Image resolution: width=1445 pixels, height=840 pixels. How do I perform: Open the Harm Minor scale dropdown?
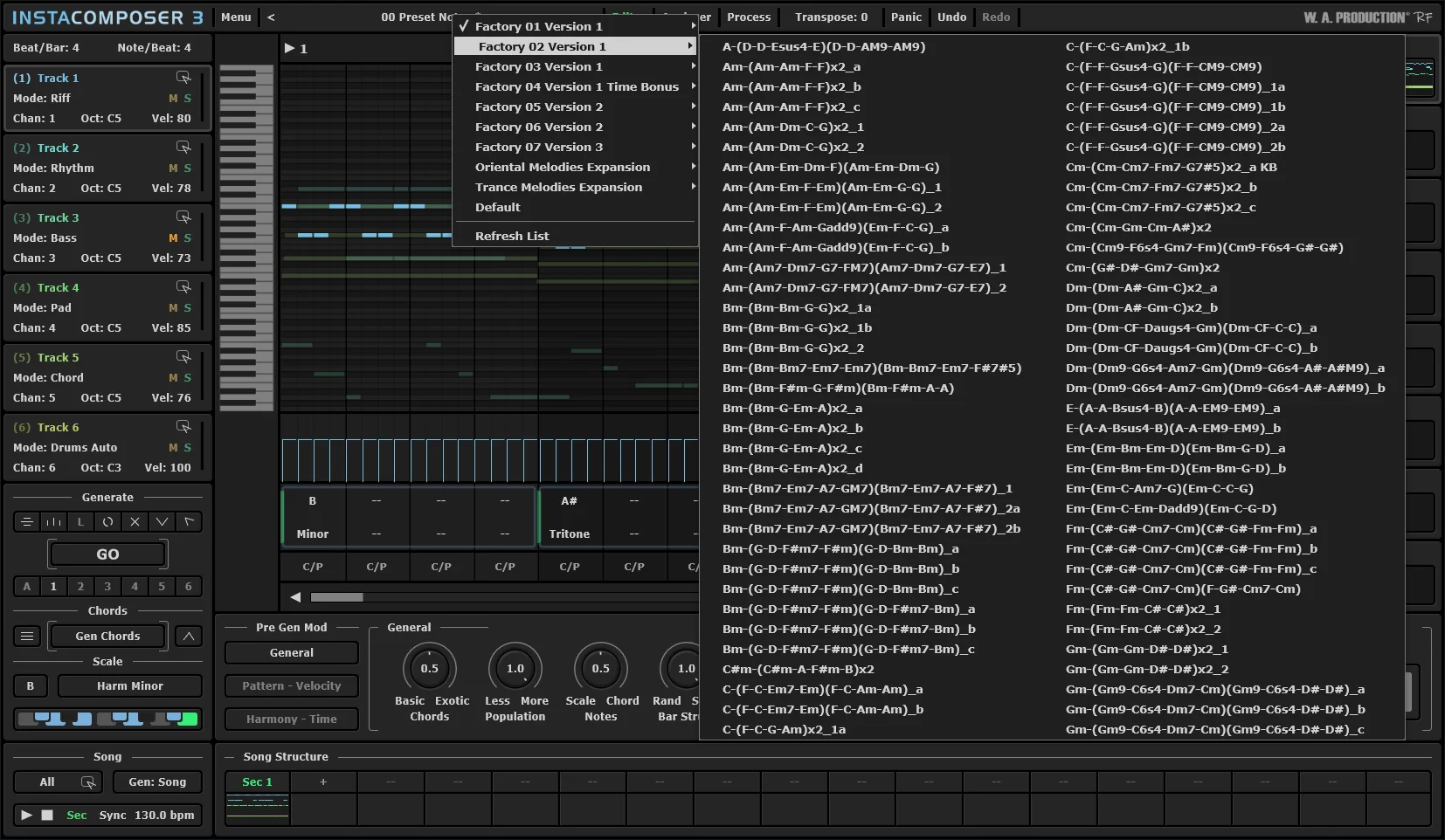[x=129, y=686]
